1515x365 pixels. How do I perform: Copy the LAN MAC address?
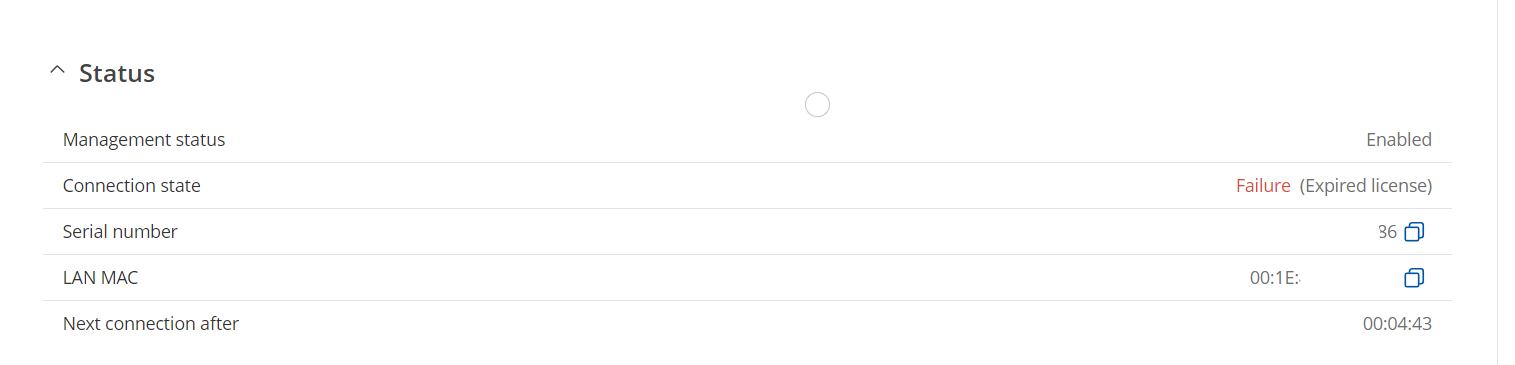pyautogui.click(x=1414, y=278)
